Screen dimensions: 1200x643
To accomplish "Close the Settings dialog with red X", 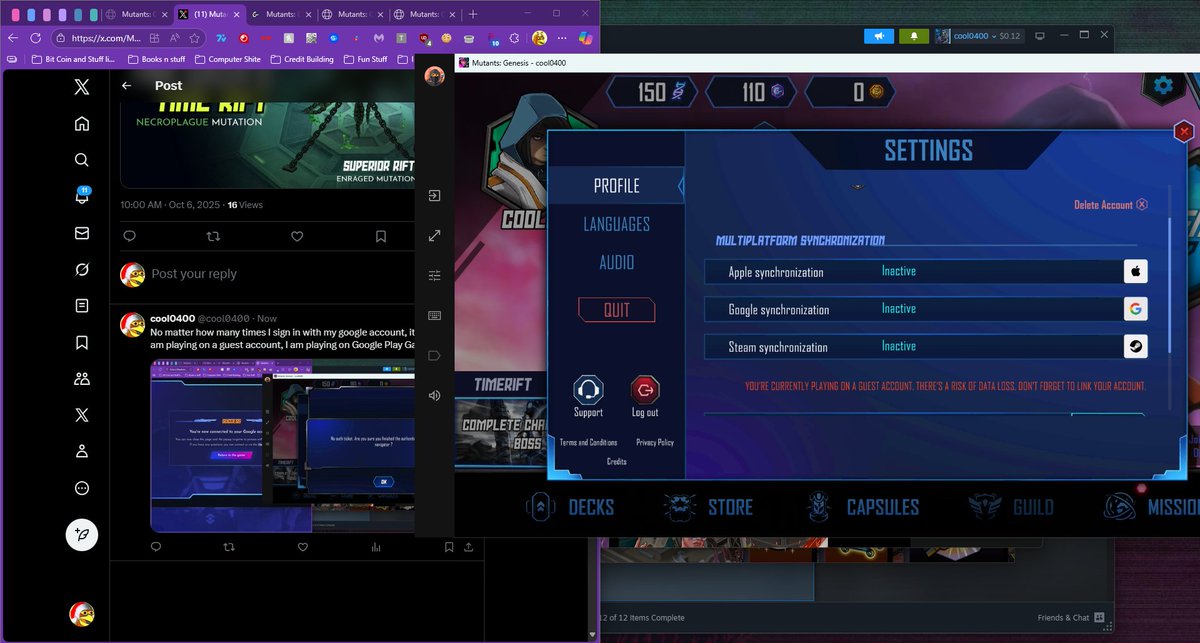I will [x=1184, y=131].
